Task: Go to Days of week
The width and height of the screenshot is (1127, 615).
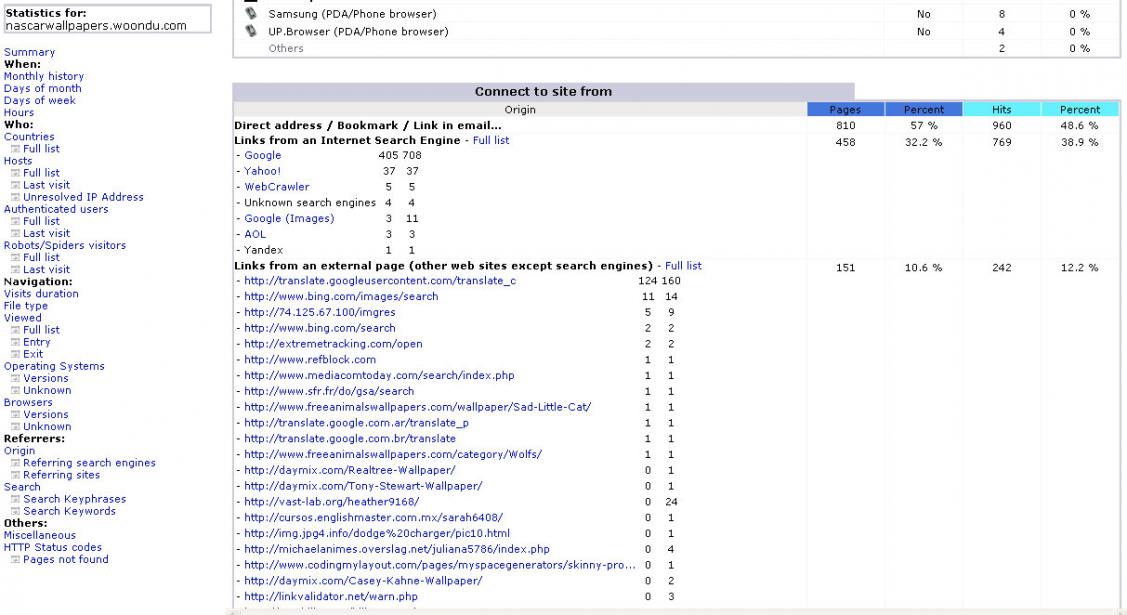Action: 40,101
